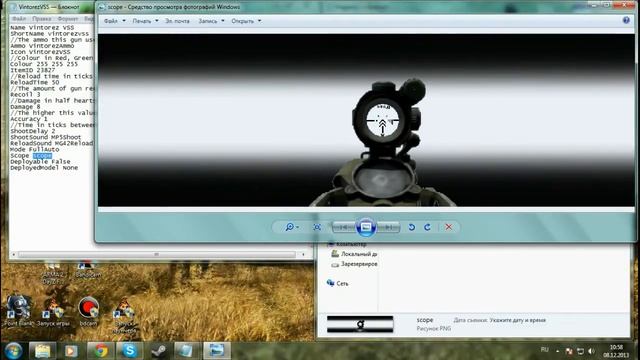Viewport: 640px width, 360px height.
Task: Select Локальный диск in Explorer tree
Action: [354, 254]
